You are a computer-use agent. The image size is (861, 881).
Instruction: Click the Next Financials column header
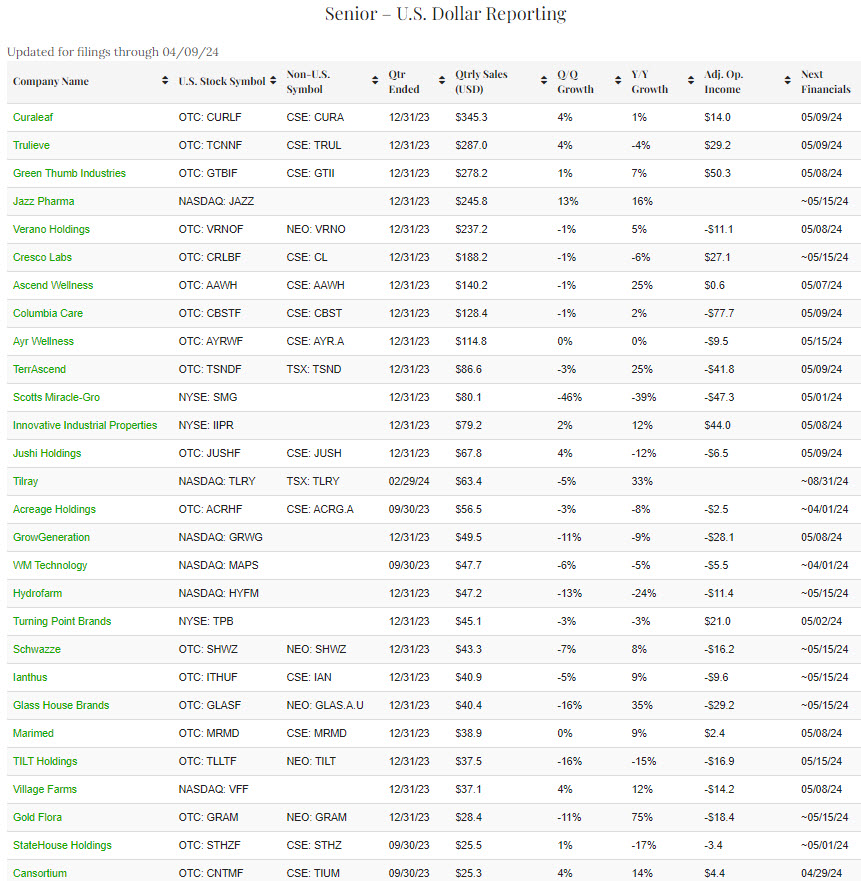[x=825, y=81]
